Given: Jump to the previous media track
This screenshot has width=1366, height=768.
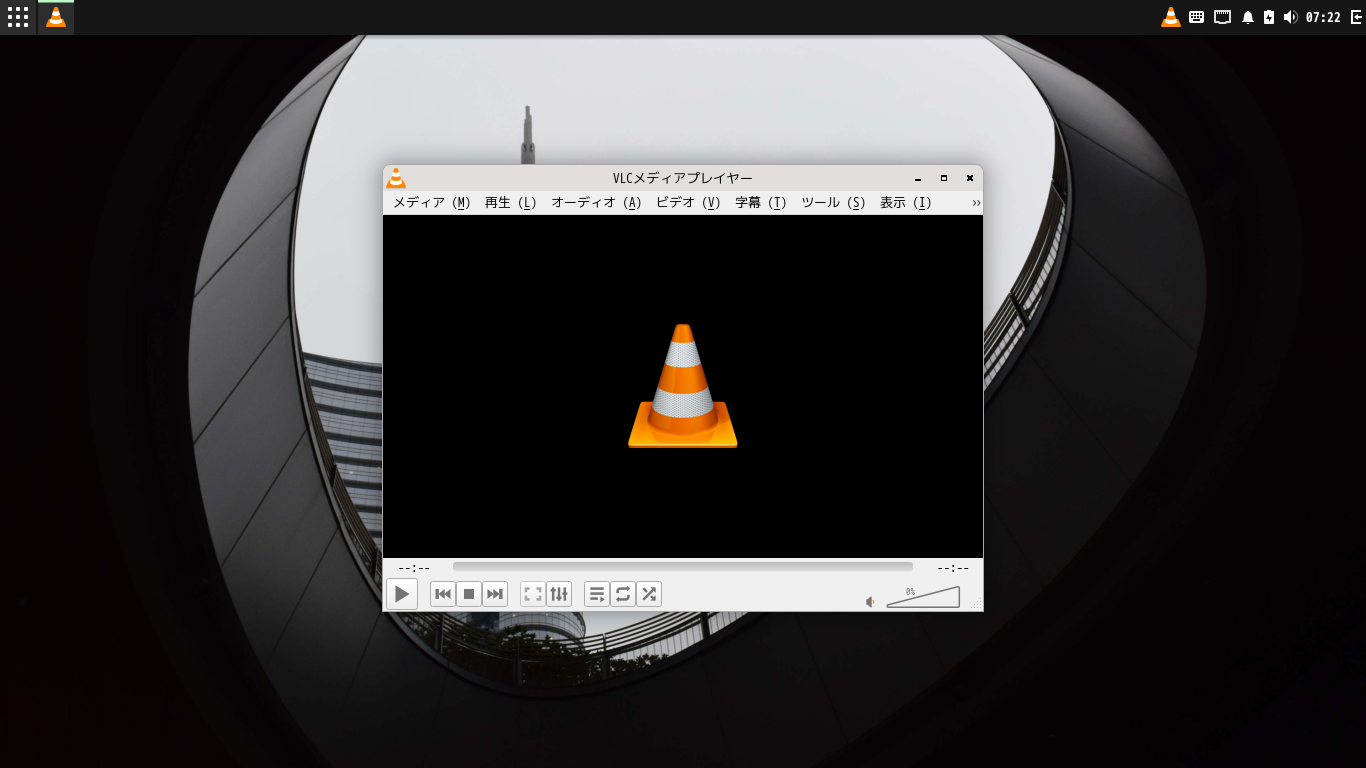Looking at the screenshot, I should click(x=443, y=594).
